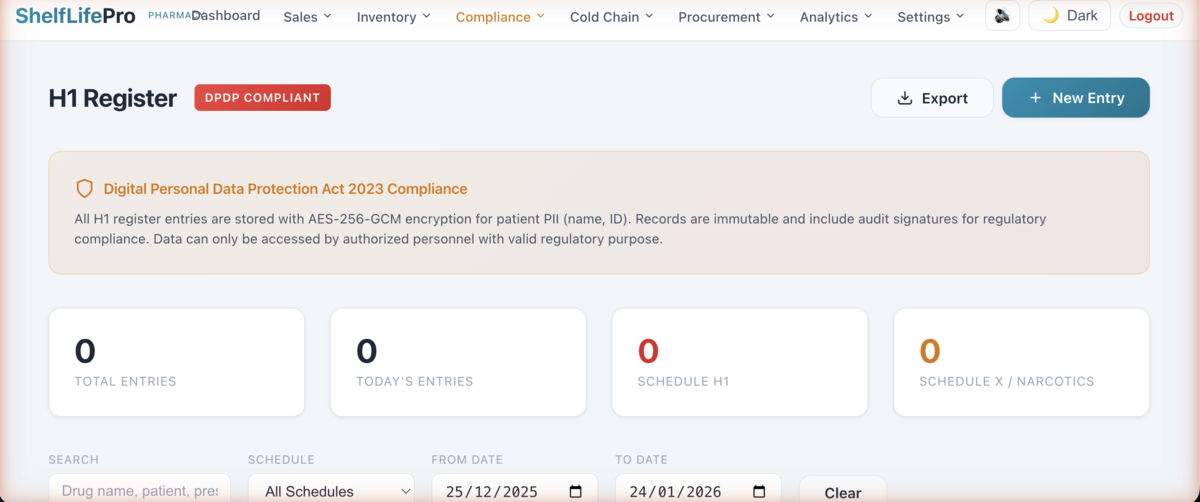The height and width of the screenshot is (502, 1200).
Task: Expand the Sales menu
Action: [307, 17]
